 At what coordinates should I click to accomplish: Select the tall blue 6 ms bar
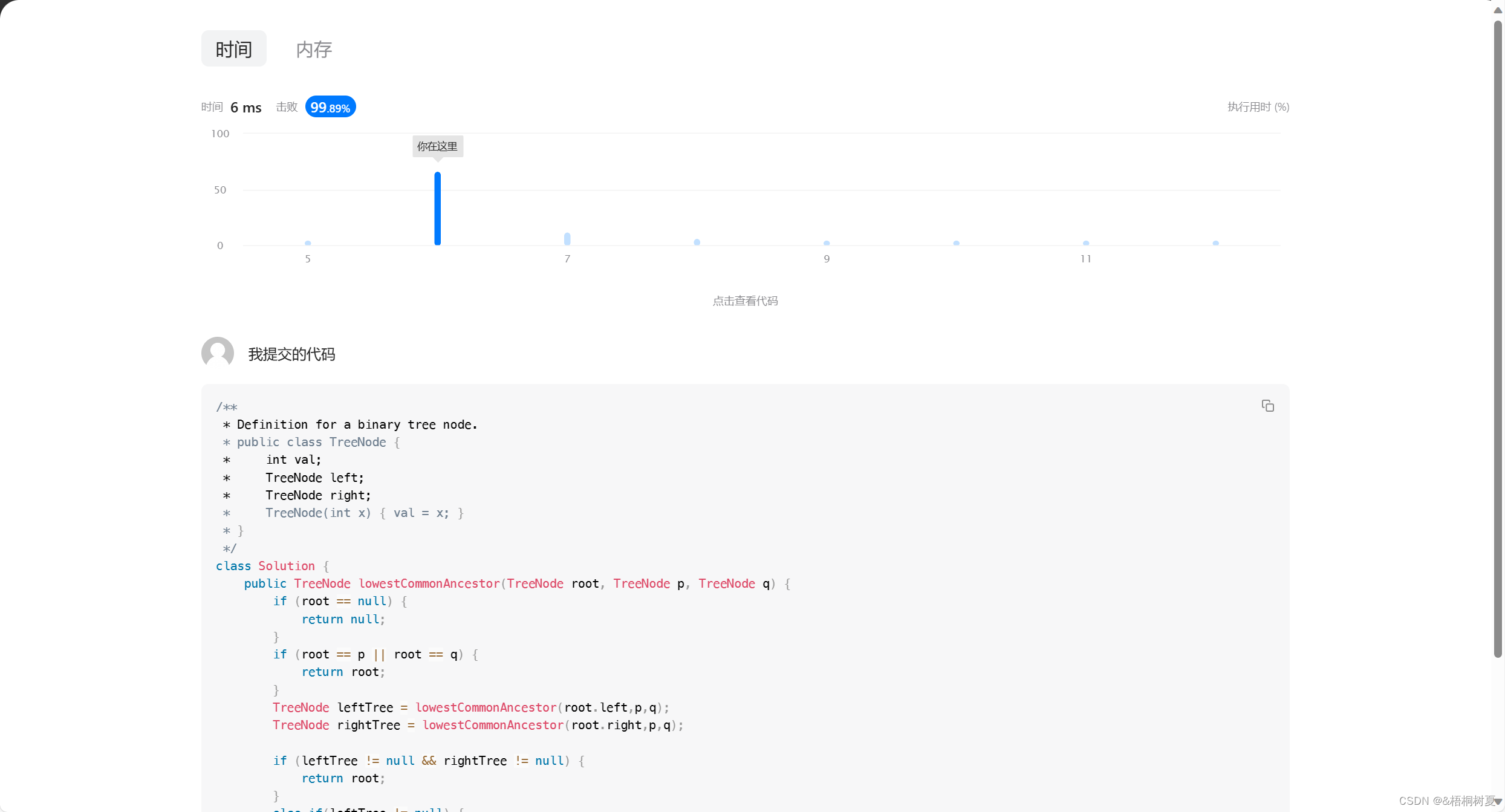pos(437,209)
